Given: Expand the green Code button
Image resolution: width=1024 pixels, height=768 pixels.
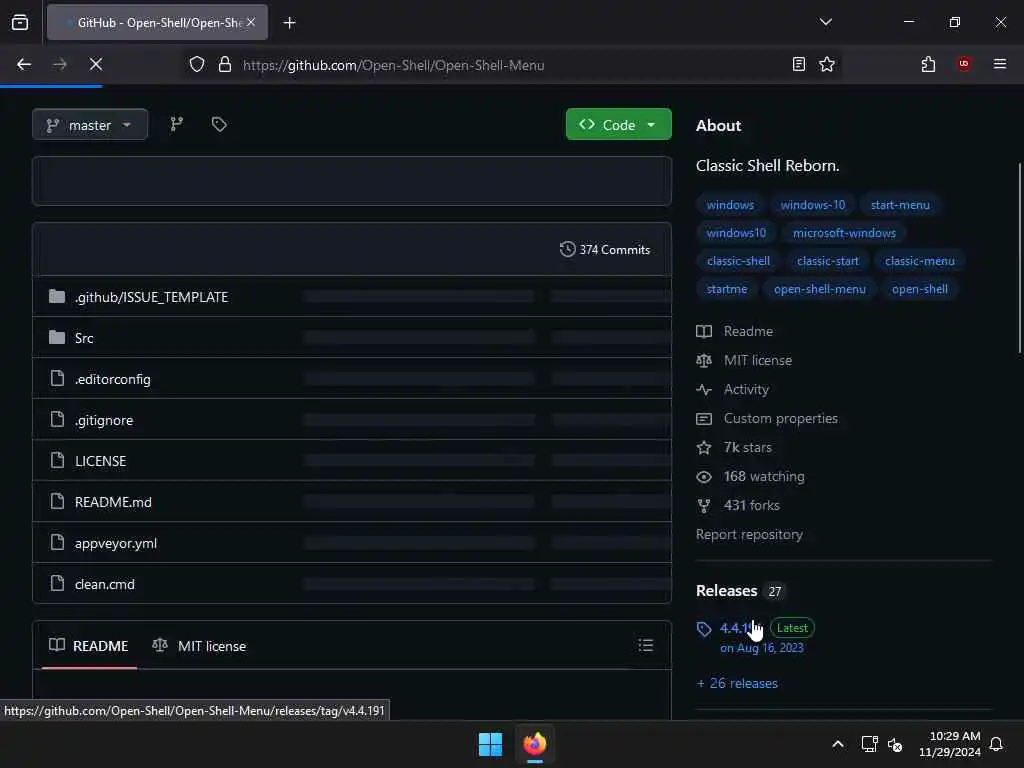Looking at the screenshot, I should [x=618, y=125].
